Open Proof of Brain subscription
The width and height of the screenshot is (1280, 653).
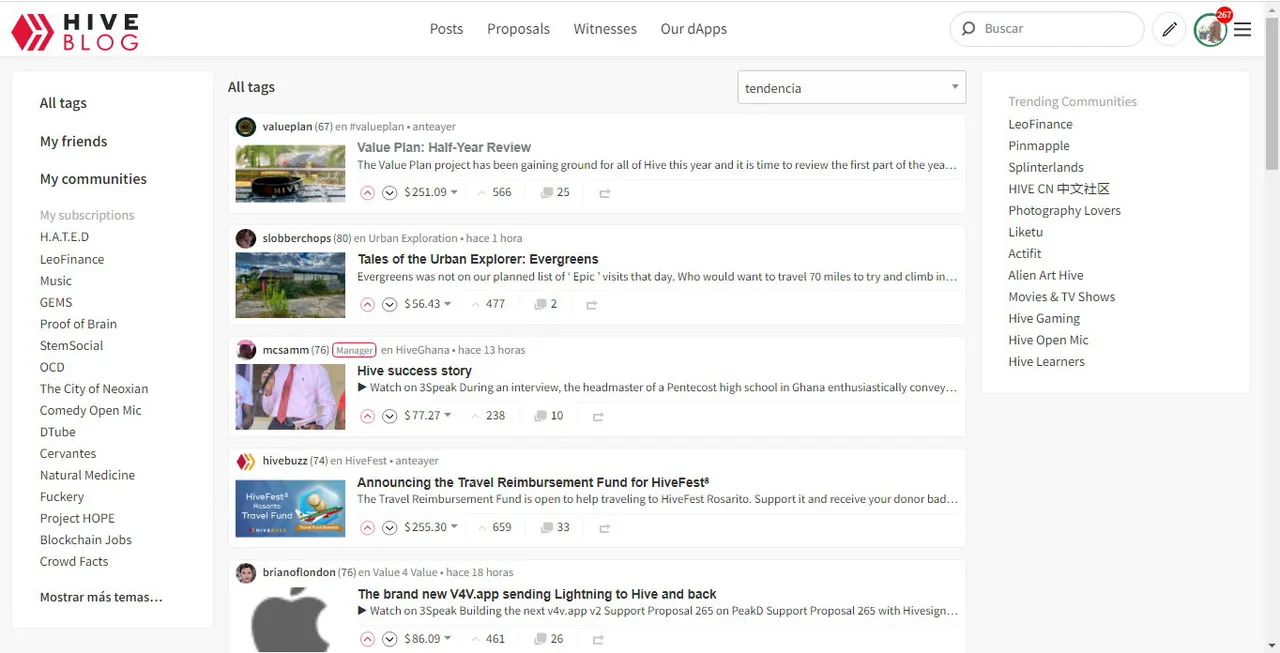click(78, 324)
